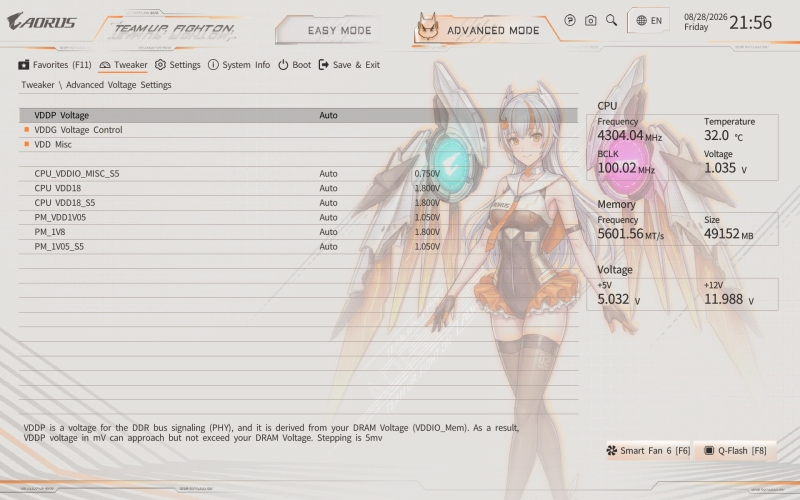Click Advanced Voltage Settings breadcrumb
The height and width of the screenshot is (500, 800).
(118, 85)
